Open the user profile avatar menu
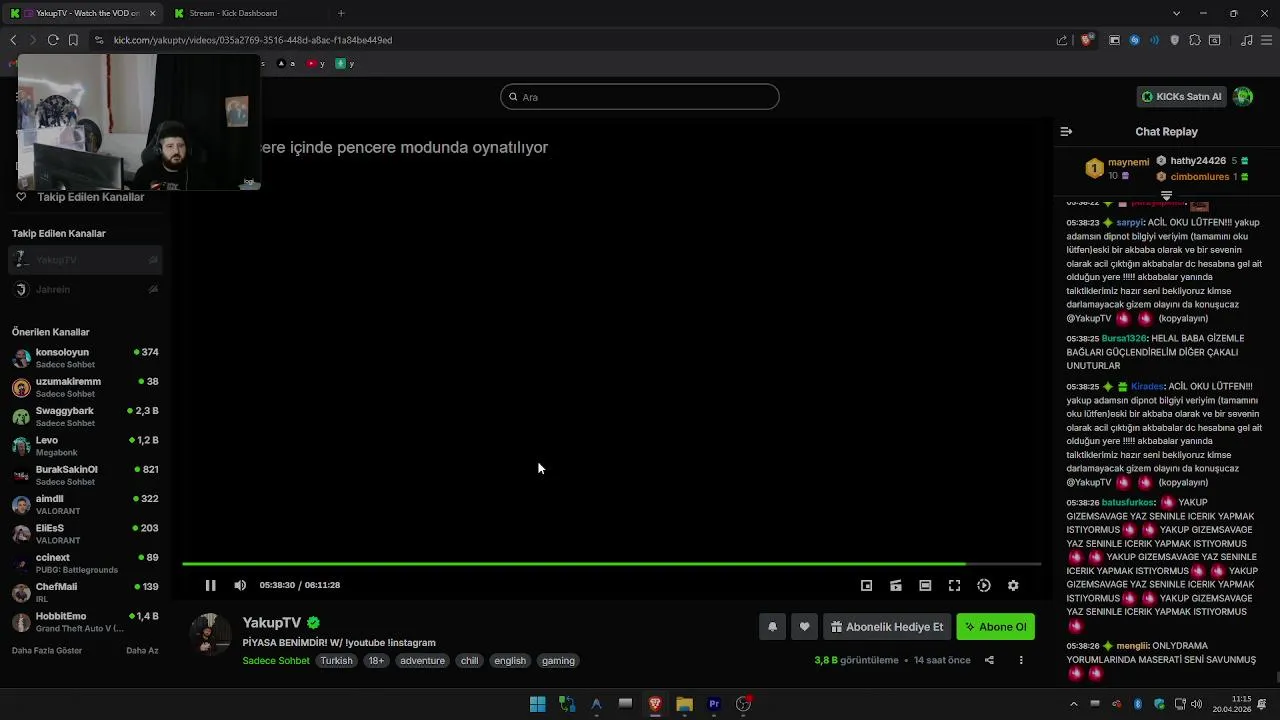Viewport: 1280px width, 720px height. [1243, 97]
